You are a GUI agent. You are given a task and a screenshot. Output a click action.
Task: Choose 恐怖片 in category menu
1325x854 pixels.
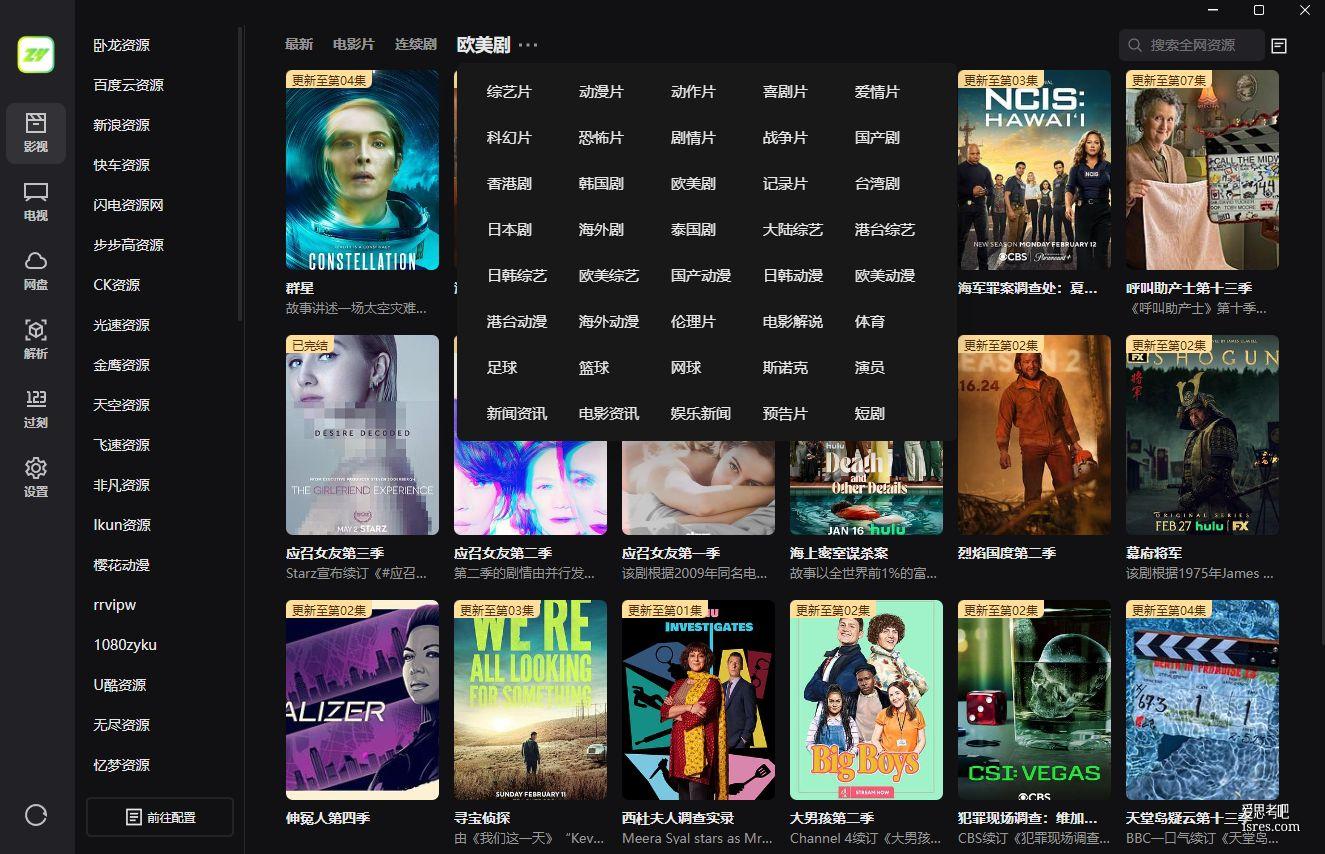(x=601, y=137)
